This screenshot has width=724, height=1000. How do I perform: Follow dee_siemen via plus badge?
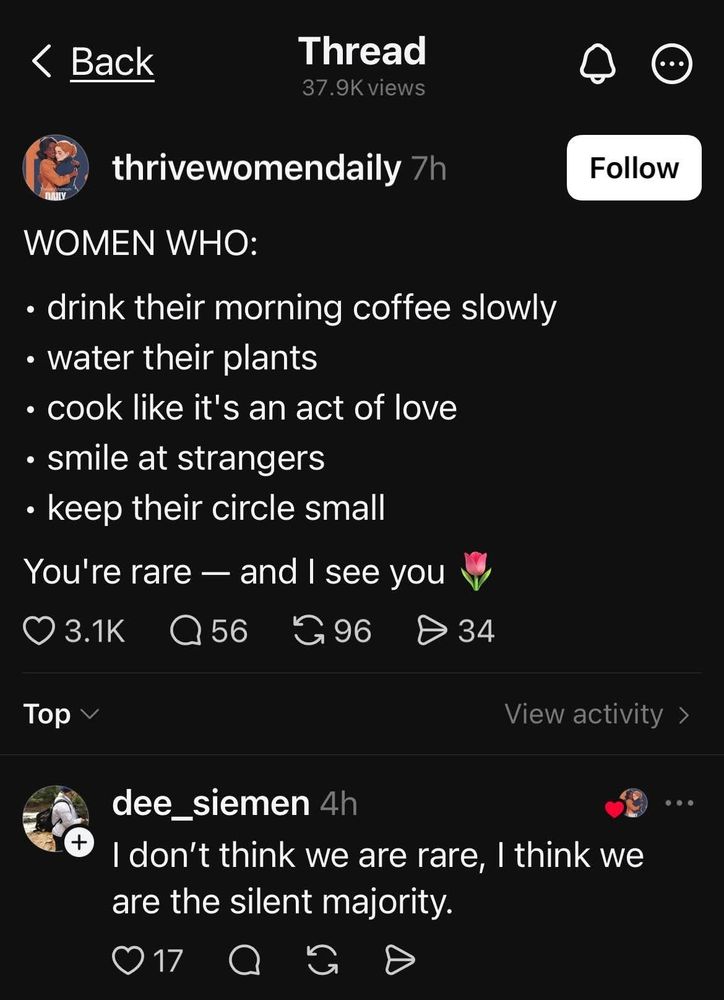click(78, 844)
